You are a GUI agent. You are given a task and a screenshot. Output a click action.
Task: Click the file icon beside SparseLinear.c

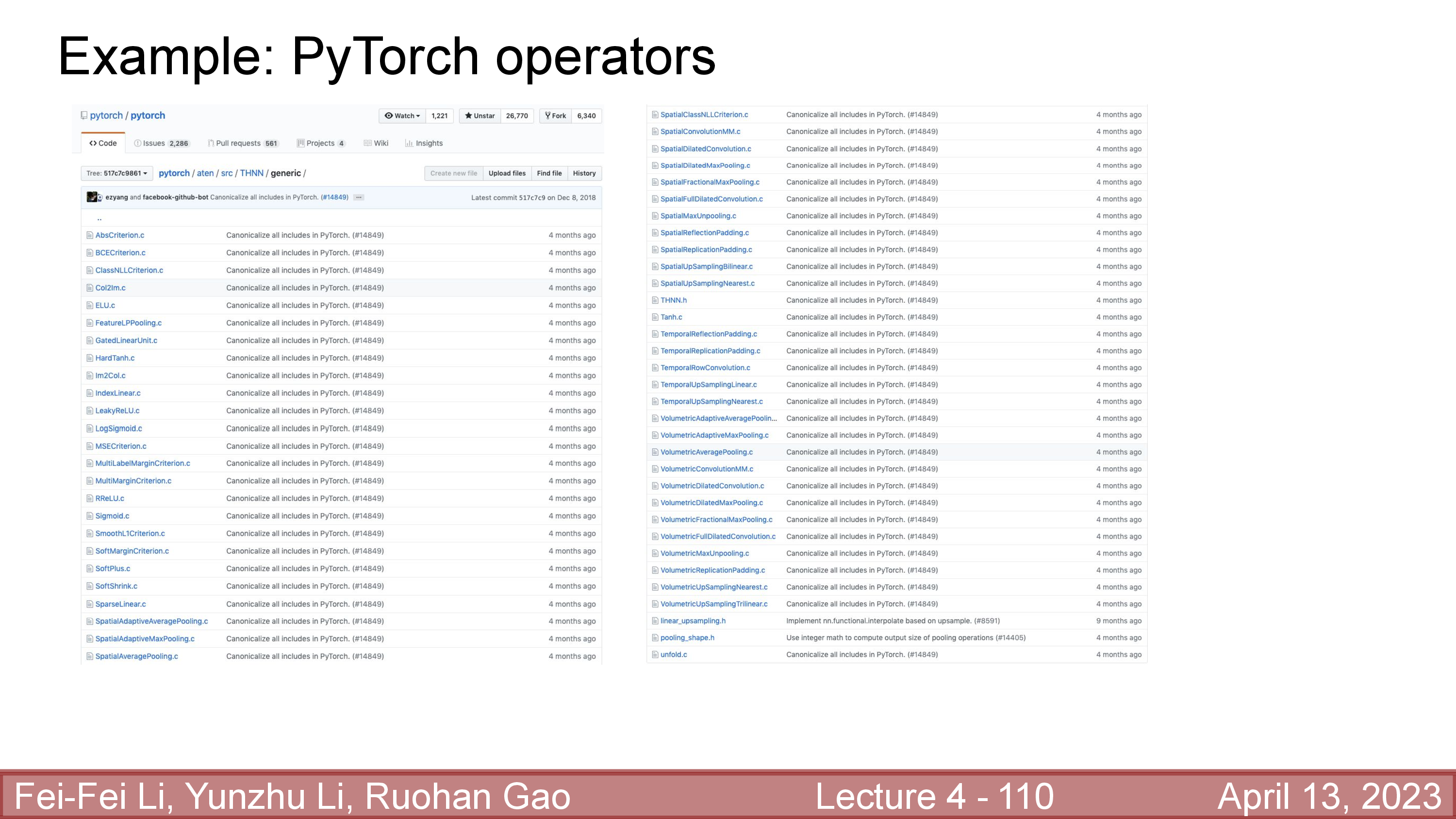(89, 604)
